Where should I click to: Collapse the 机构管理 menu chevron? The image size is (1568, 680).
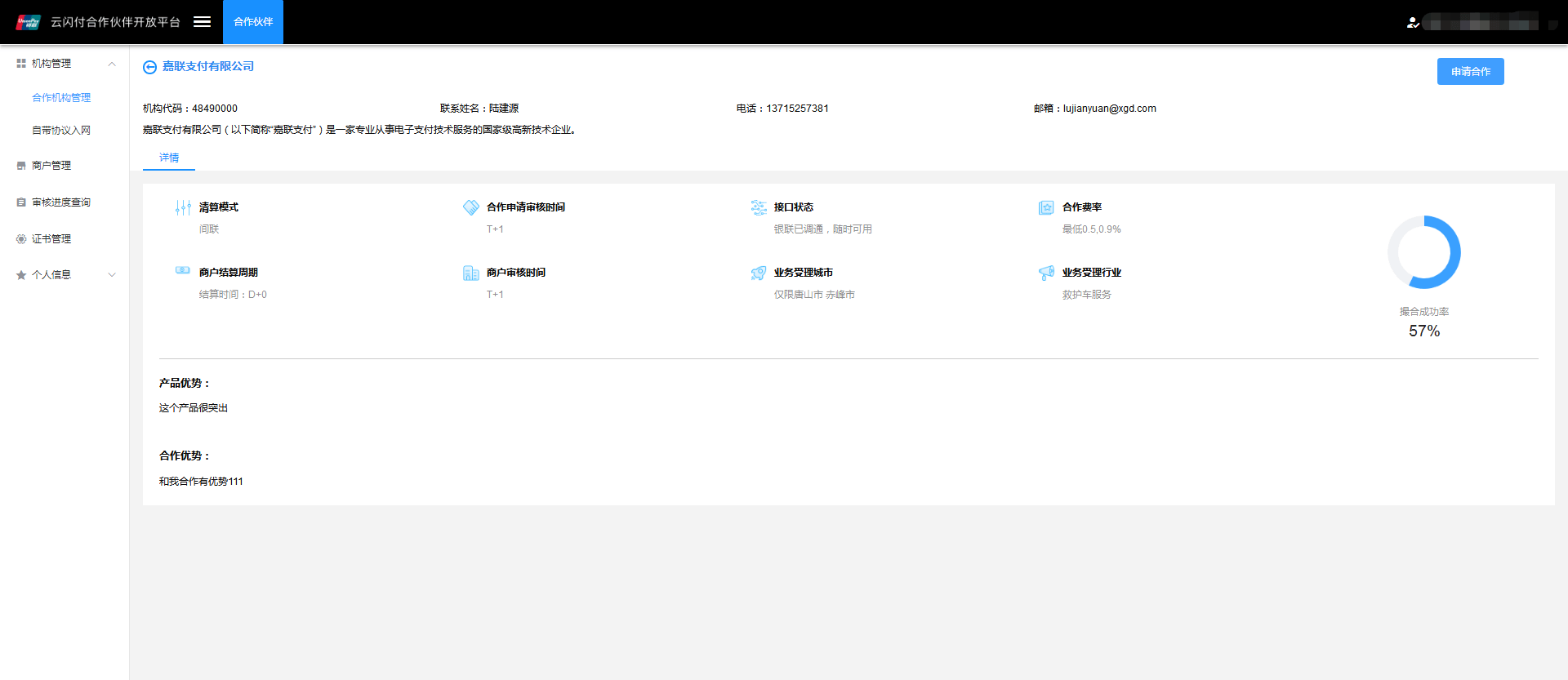[112, 64]
